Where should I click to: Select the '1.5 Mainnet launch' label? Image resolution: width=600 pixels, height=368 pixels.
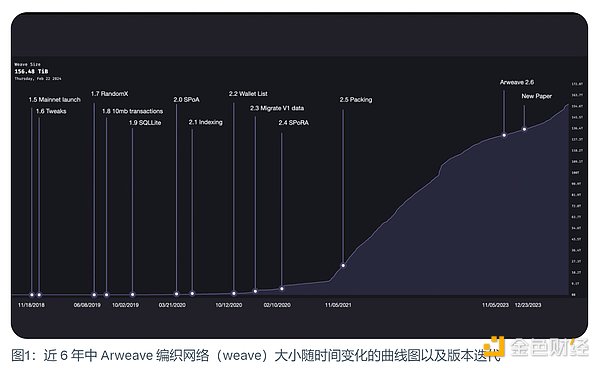(x=55, y=99)
